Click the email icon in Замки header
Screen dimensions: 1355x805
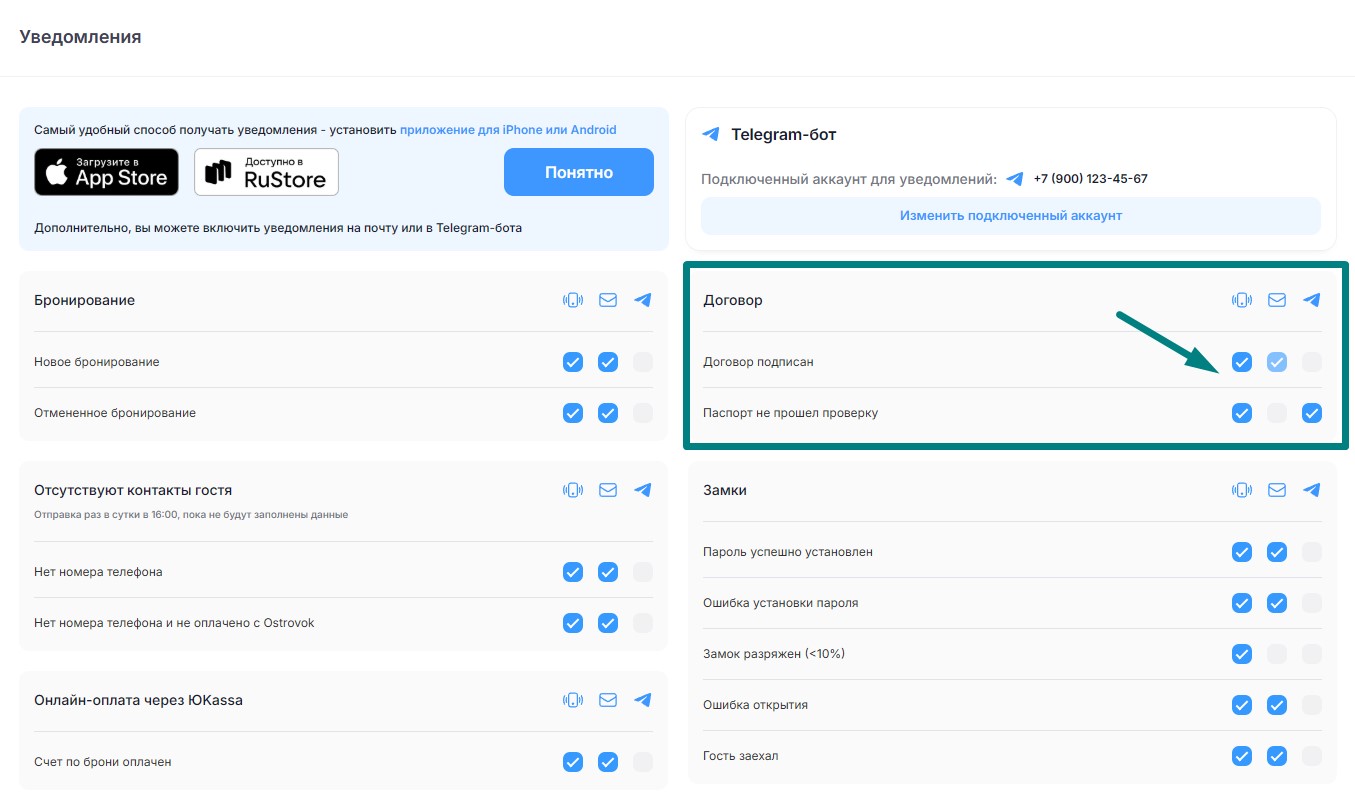coord(1277,490)
